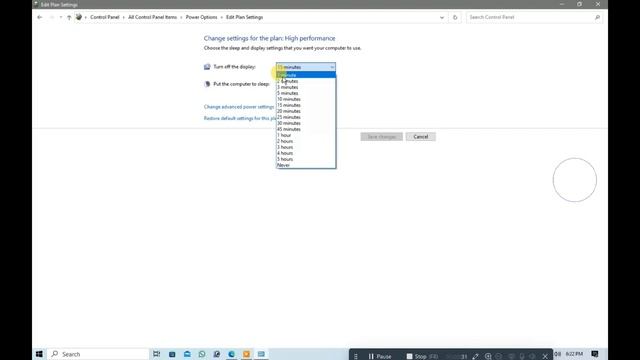Collapse the Turn off the display combo box
The image size is (640, 360).
306,67
